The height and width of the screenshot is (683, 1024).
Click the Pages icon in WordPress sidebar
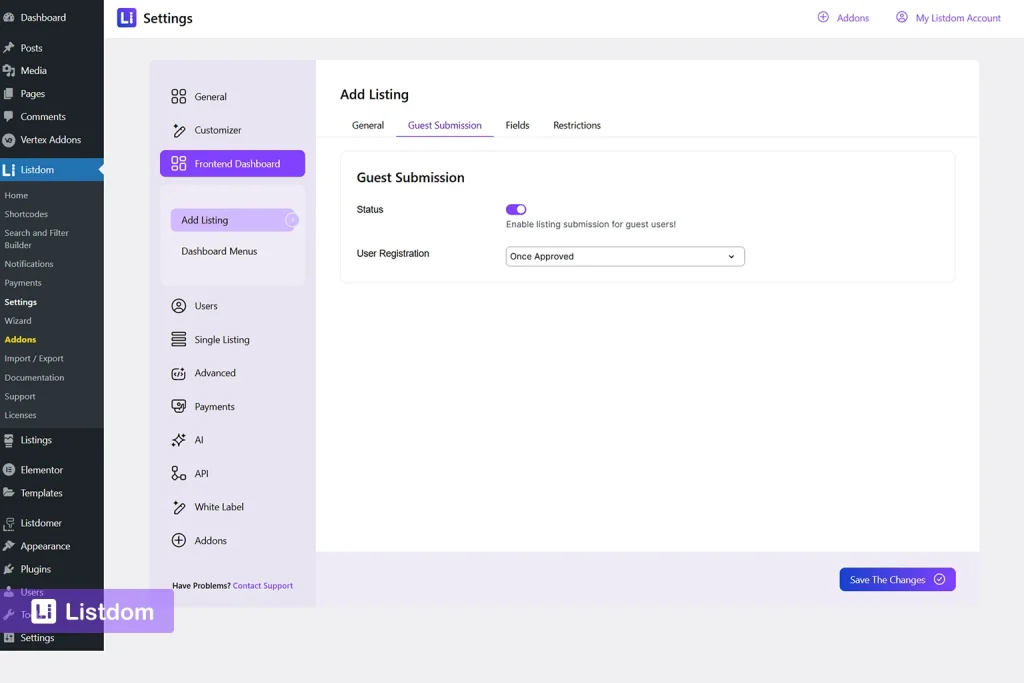(x=8, y=93)
